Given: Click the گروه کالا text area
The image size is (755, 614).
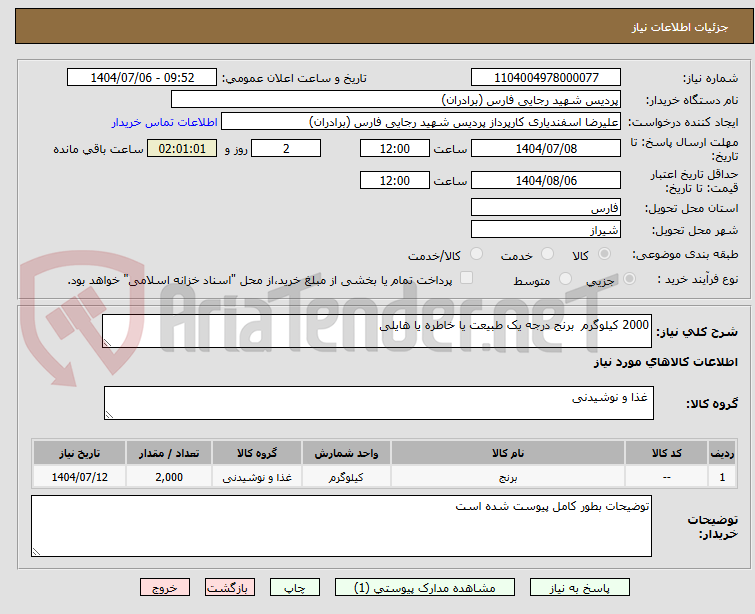Looking at the screenshot, I should [378, 403].
